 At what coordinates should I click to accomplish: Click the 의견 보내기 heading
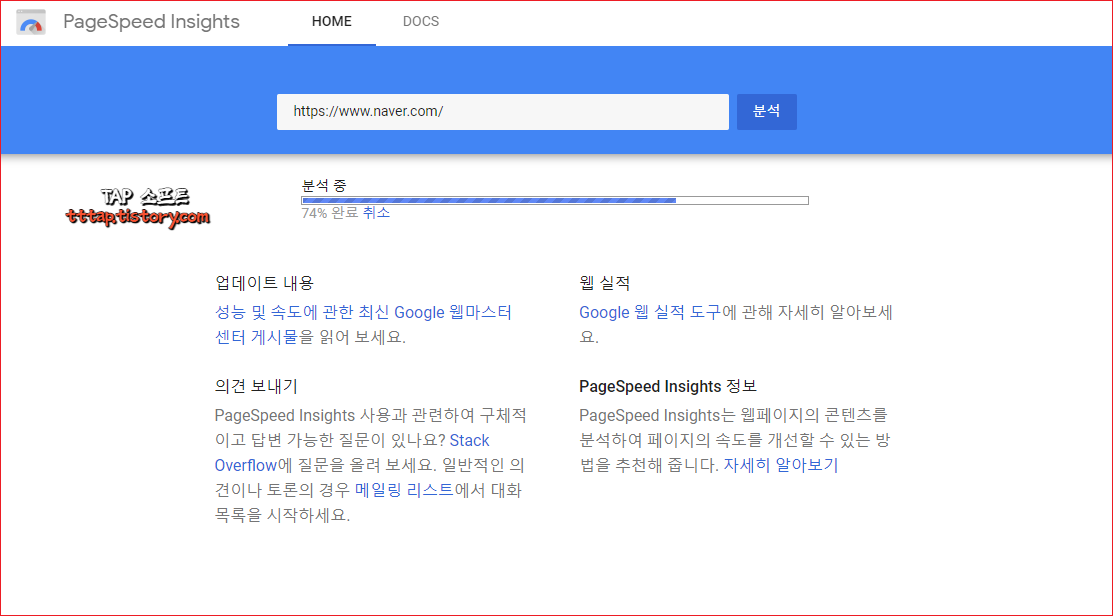click(x=256, y=387)
